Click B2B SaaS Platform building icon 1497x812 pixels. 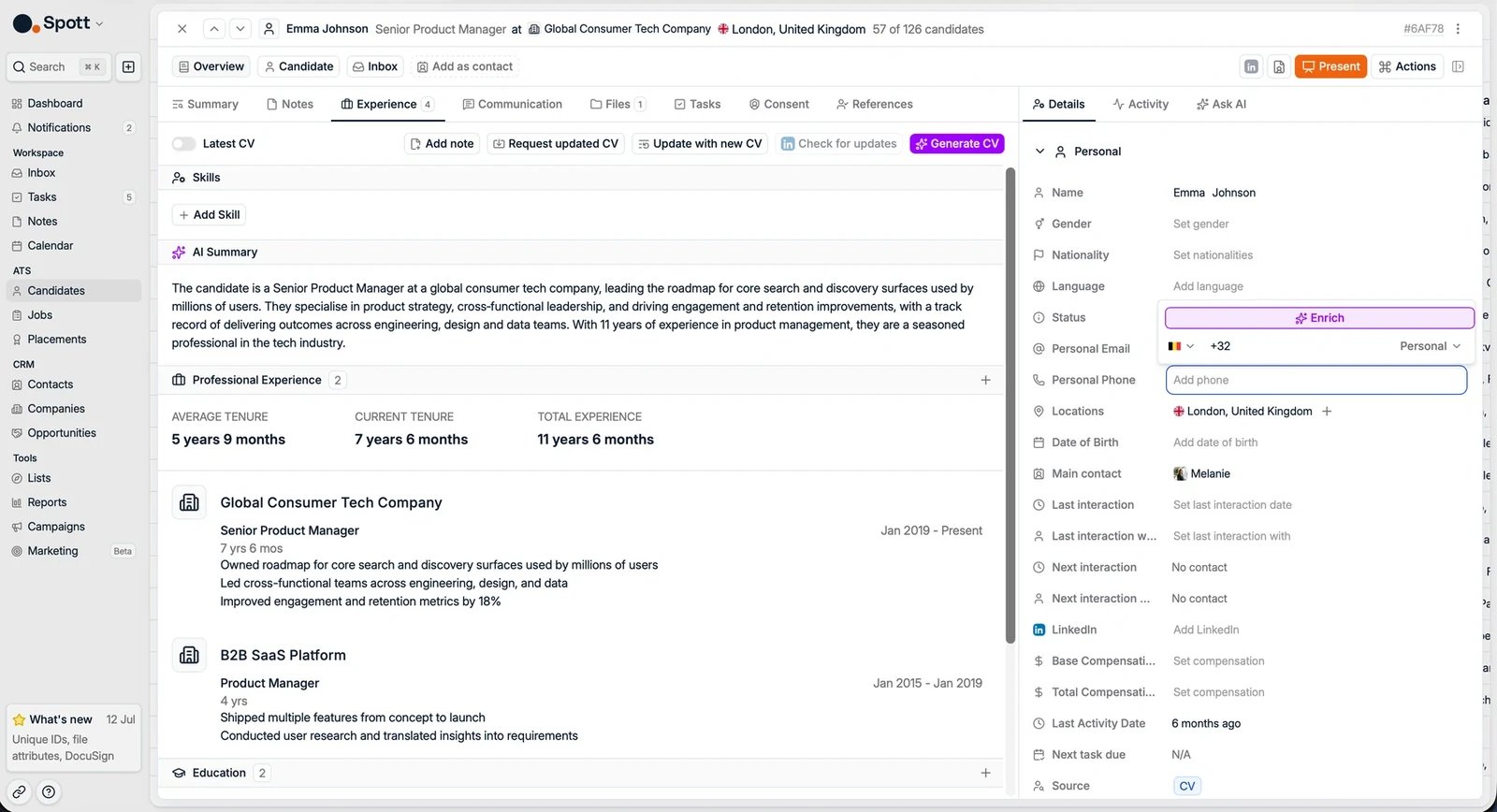[189, 655]
